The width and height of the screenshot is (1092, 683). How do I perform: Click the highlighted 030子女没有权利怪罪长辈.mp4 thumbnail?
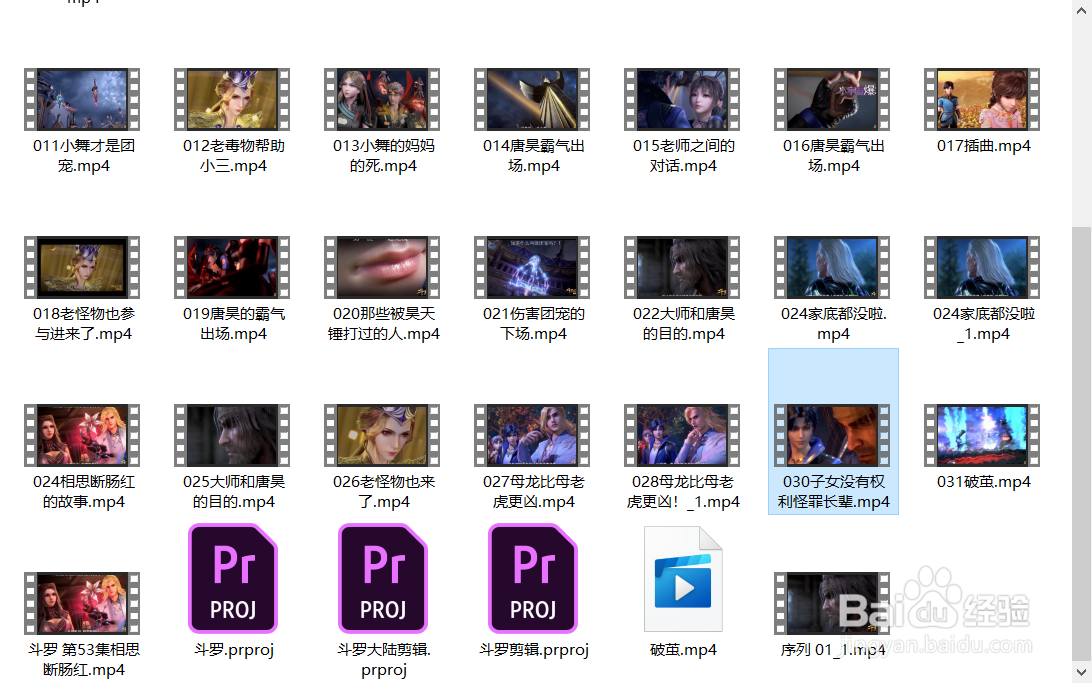click(x=832, y=436)
